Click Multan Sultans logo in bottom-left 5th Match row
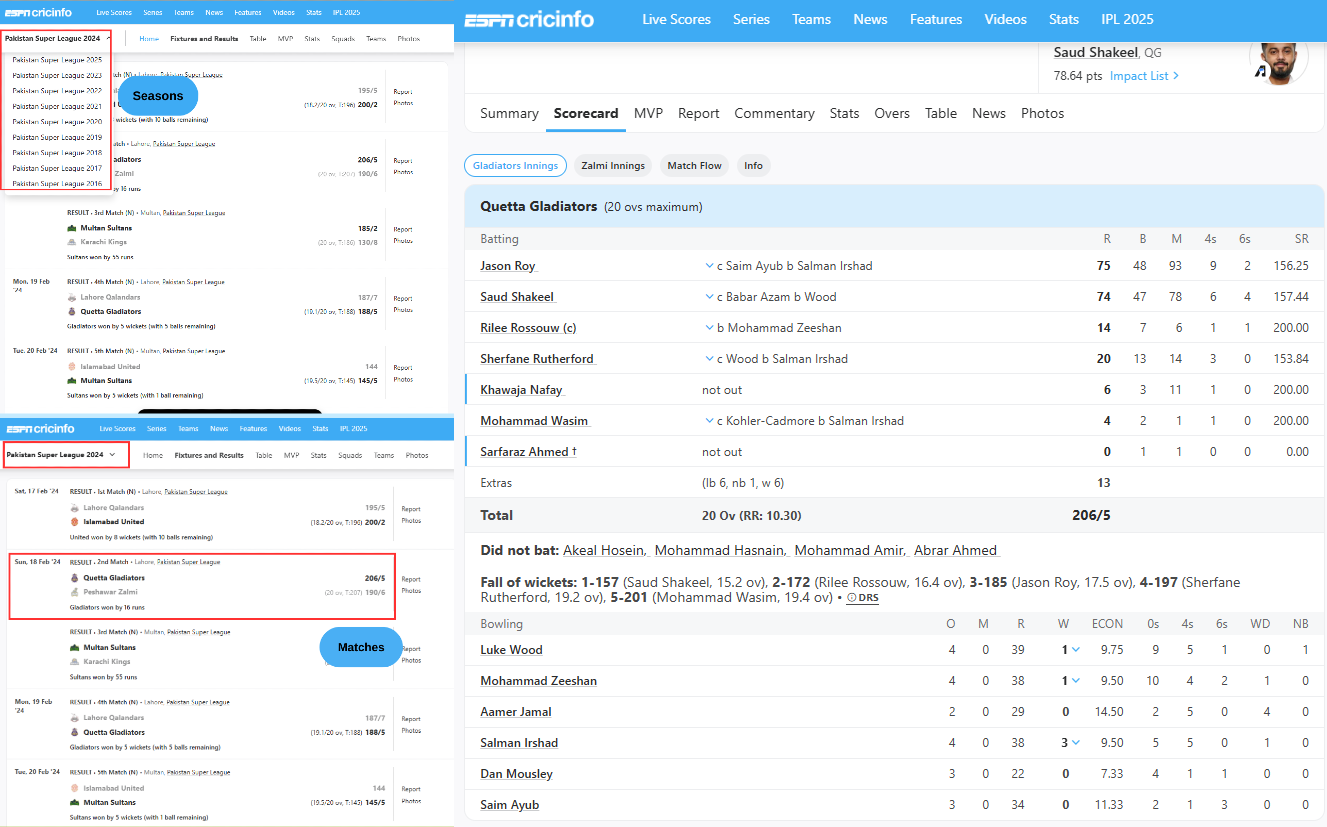Image resolution: width=1327 pixels, height=827 pixels. [x=73, y=802]
